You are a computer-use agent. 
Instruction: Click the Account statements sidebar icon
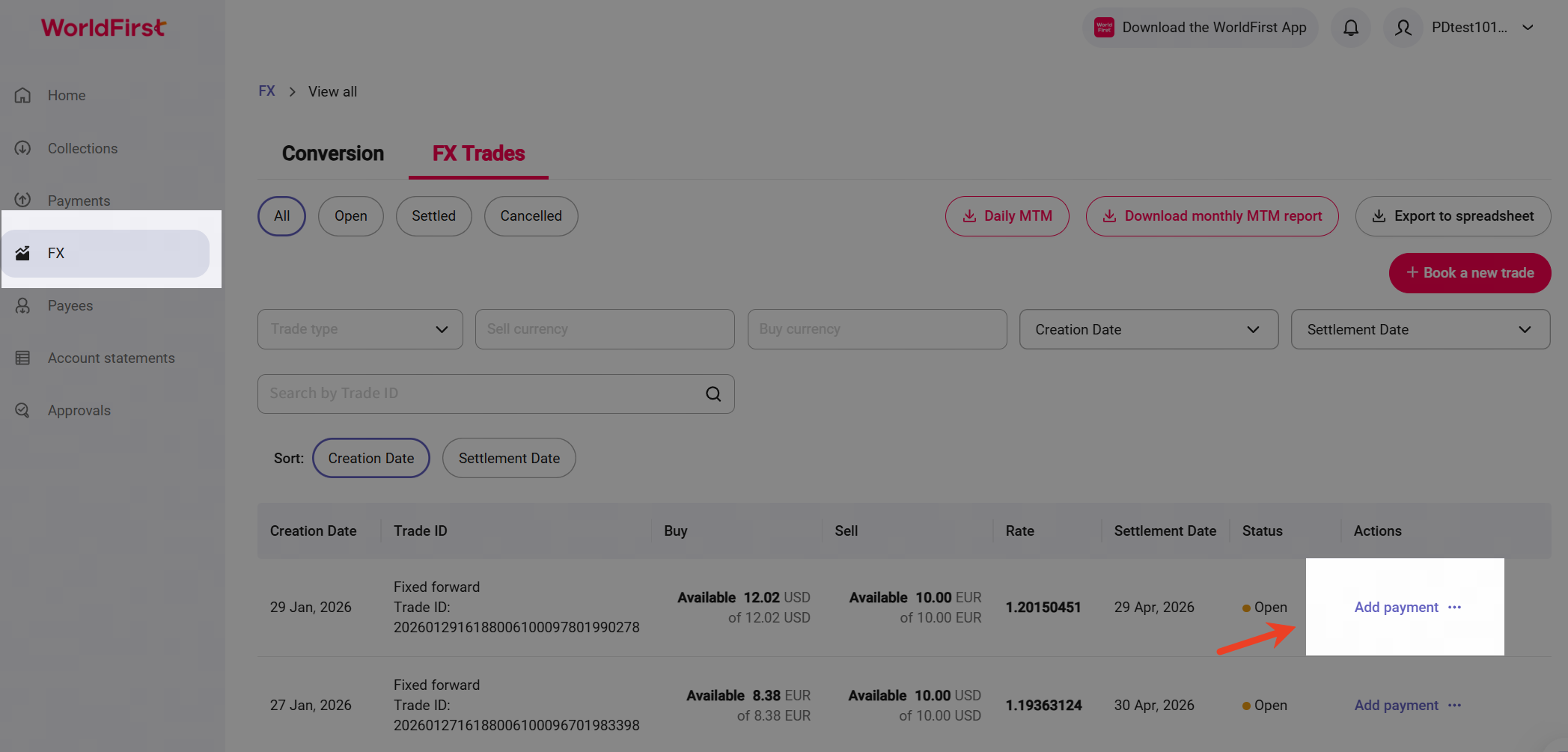(x=23, y=358)
